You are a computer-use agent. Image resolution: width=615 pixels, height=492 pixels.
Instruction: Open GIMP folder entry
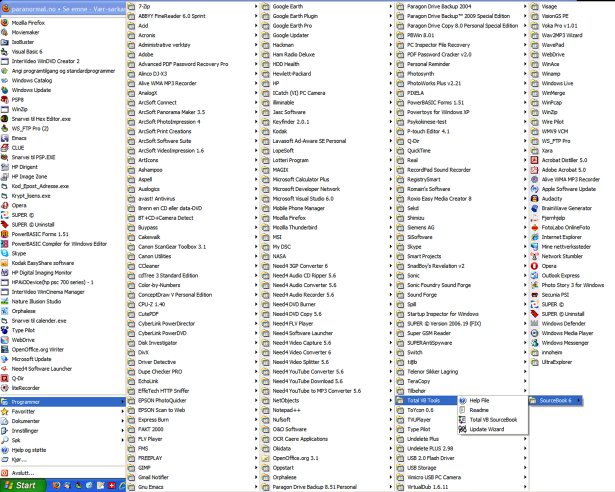point(193,468)
